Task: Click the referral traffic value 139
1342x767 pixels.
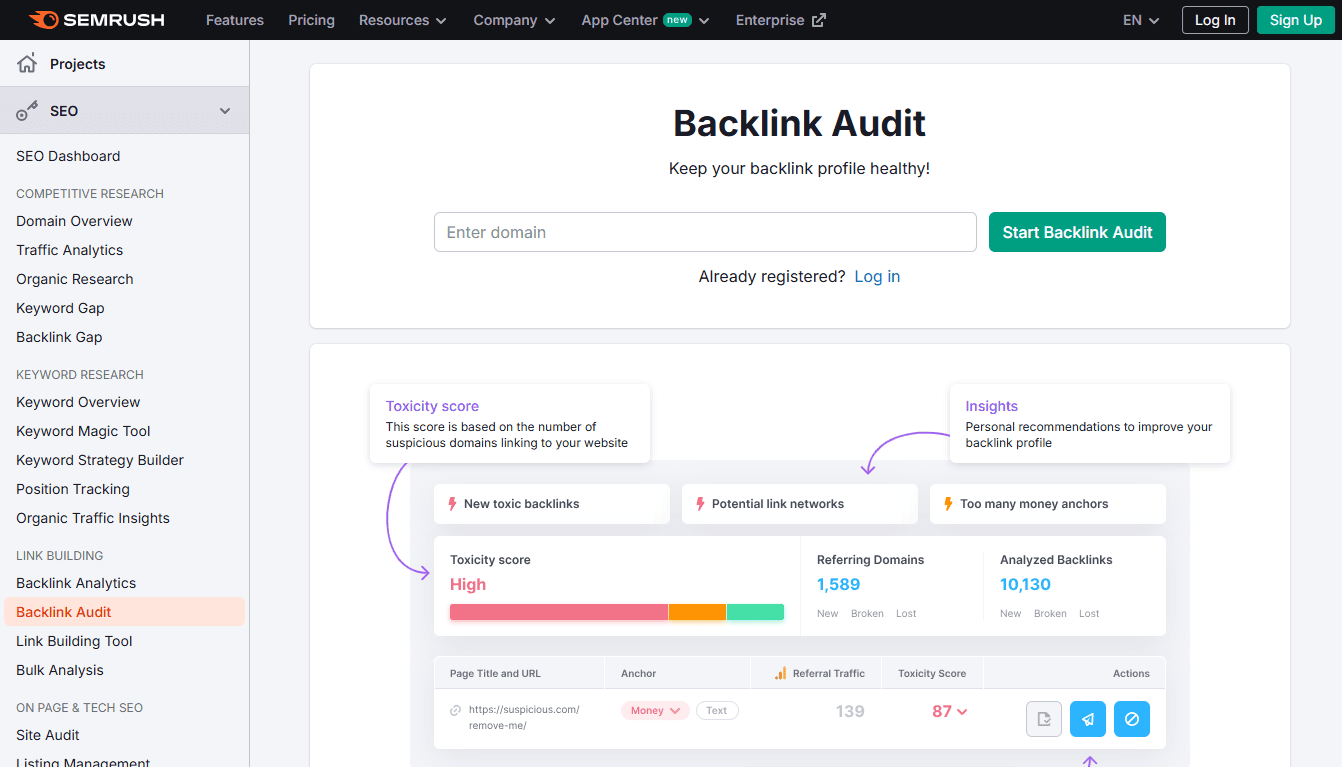Action: 850,711
